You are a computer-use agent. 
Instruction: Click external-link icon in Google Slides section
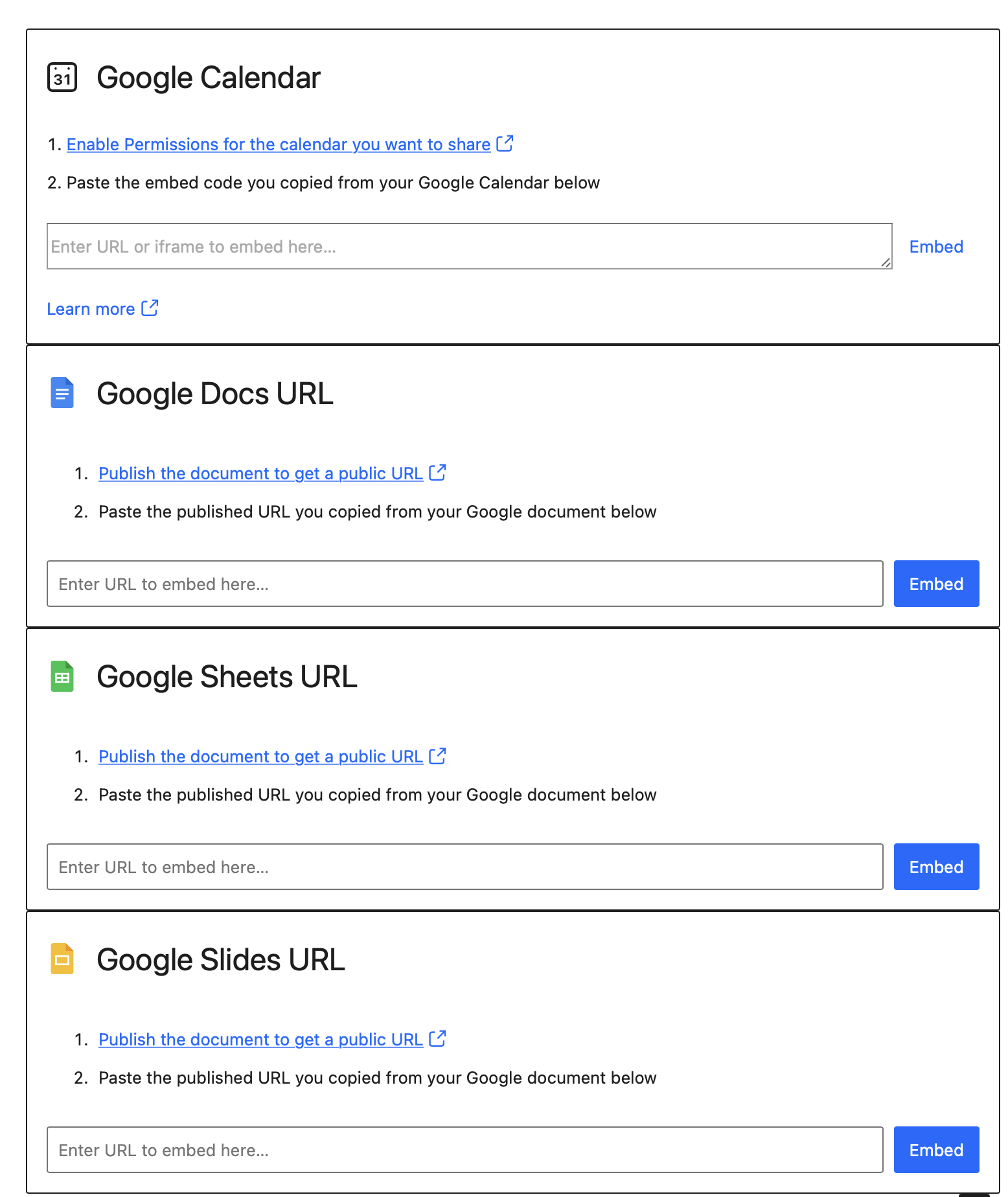pos(437,1038)
